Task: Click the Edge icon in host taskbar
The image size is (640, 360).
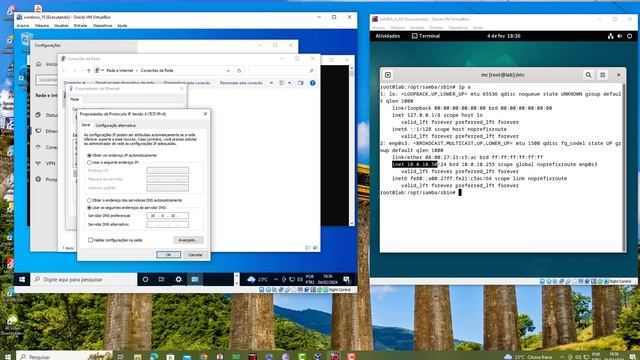Action: (x=154, y=357)
